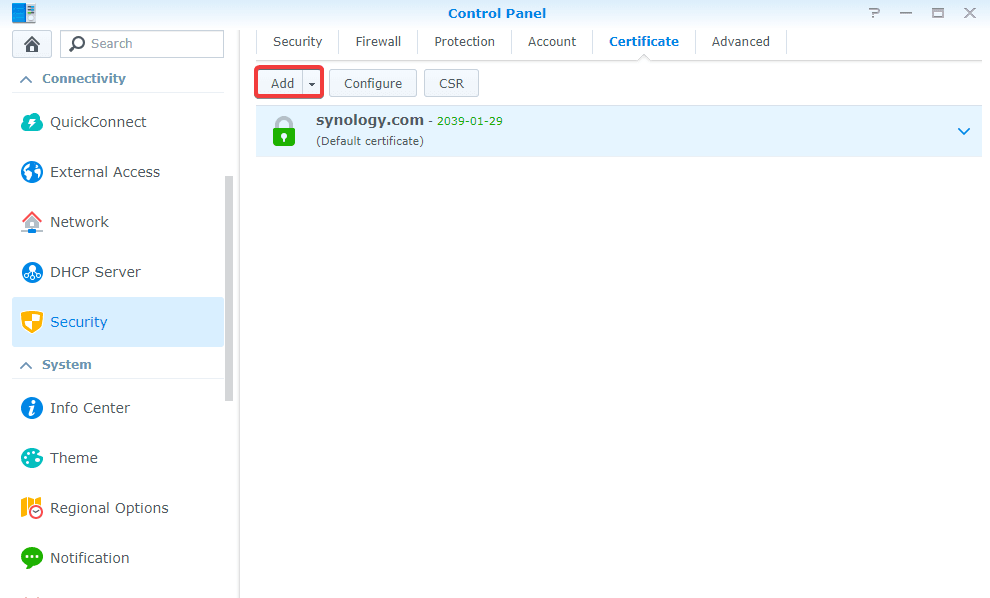Click the External Access globe icon
This screenshot has width=990, height=598.
32,172
